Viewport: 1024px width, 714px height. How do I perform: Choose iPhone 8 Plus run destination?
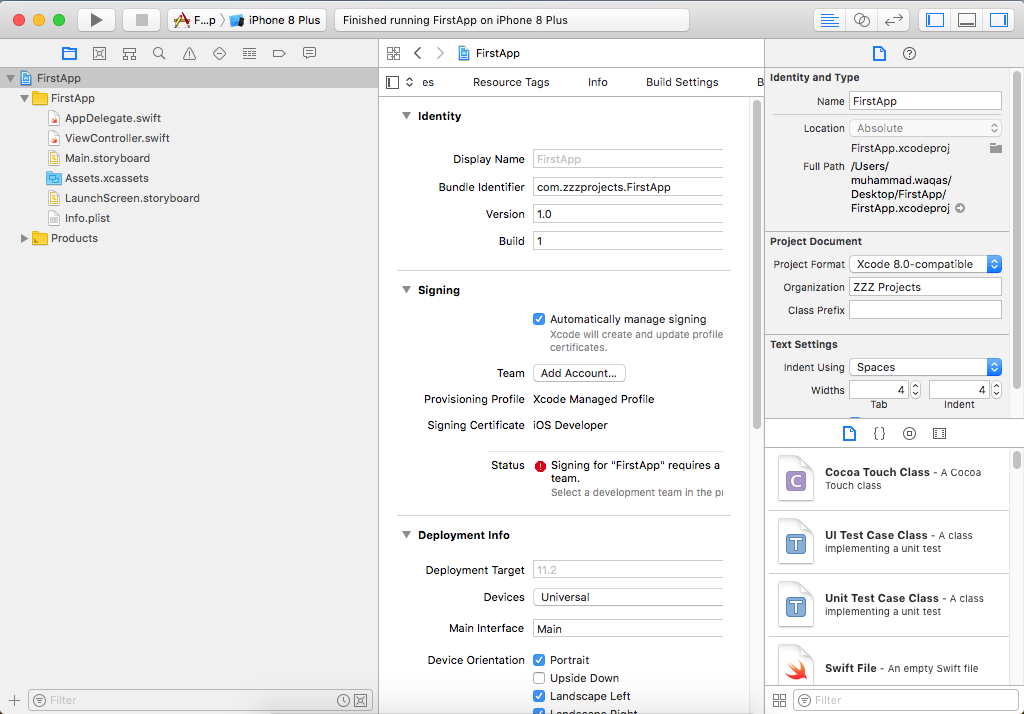pyautogui.click(x=275, y=20)
